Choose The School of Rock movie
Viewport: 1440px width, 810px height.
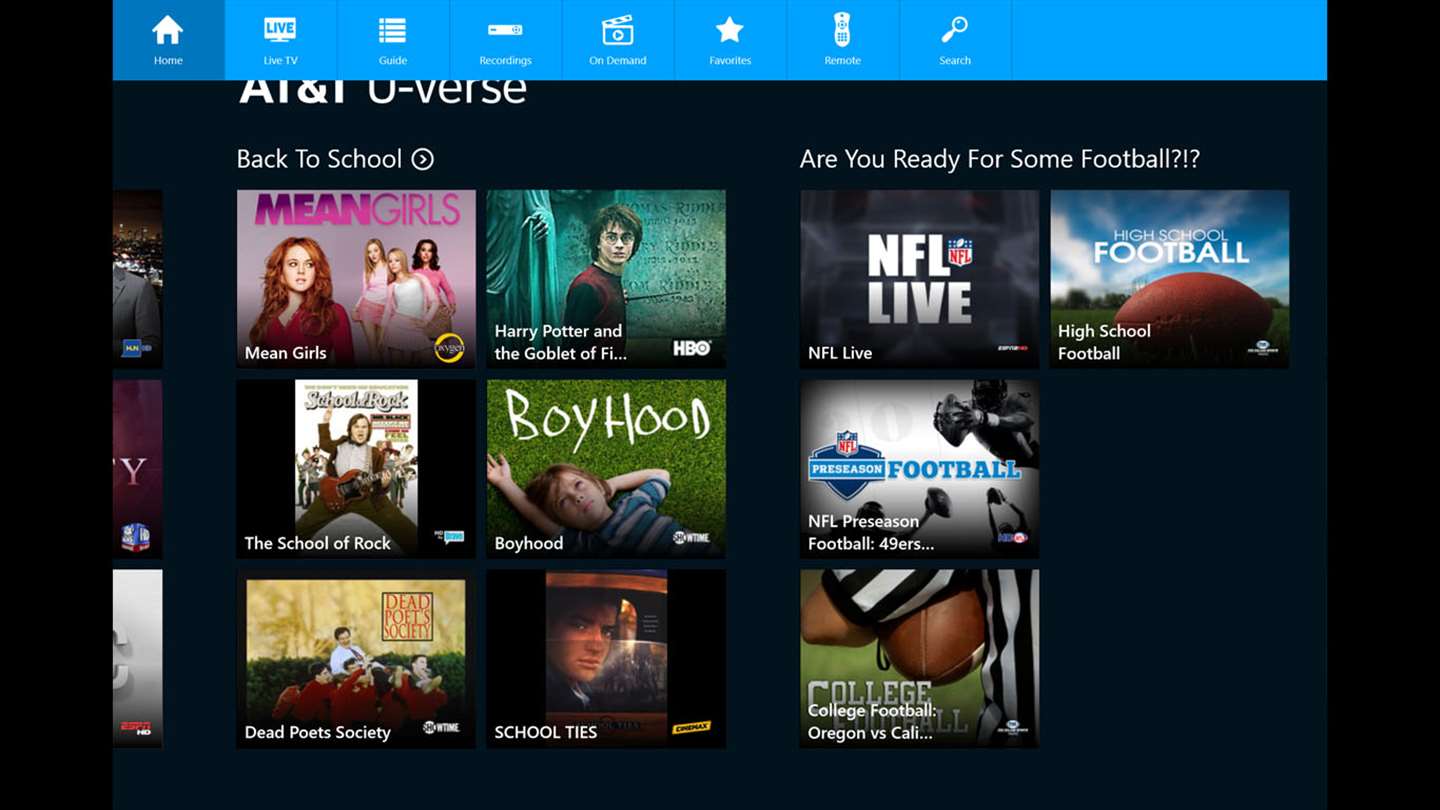coord(356,469)
